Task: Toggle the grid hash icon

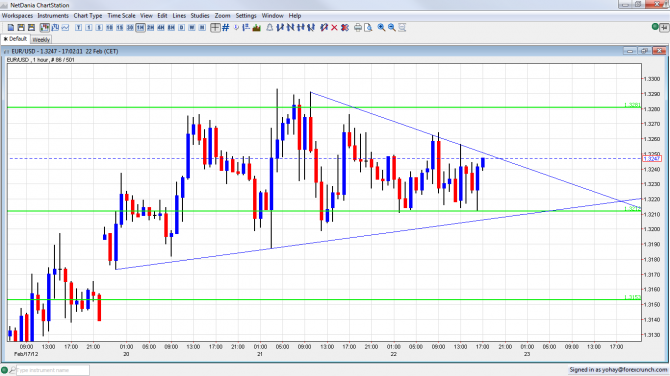Action: tap(226, 28)
